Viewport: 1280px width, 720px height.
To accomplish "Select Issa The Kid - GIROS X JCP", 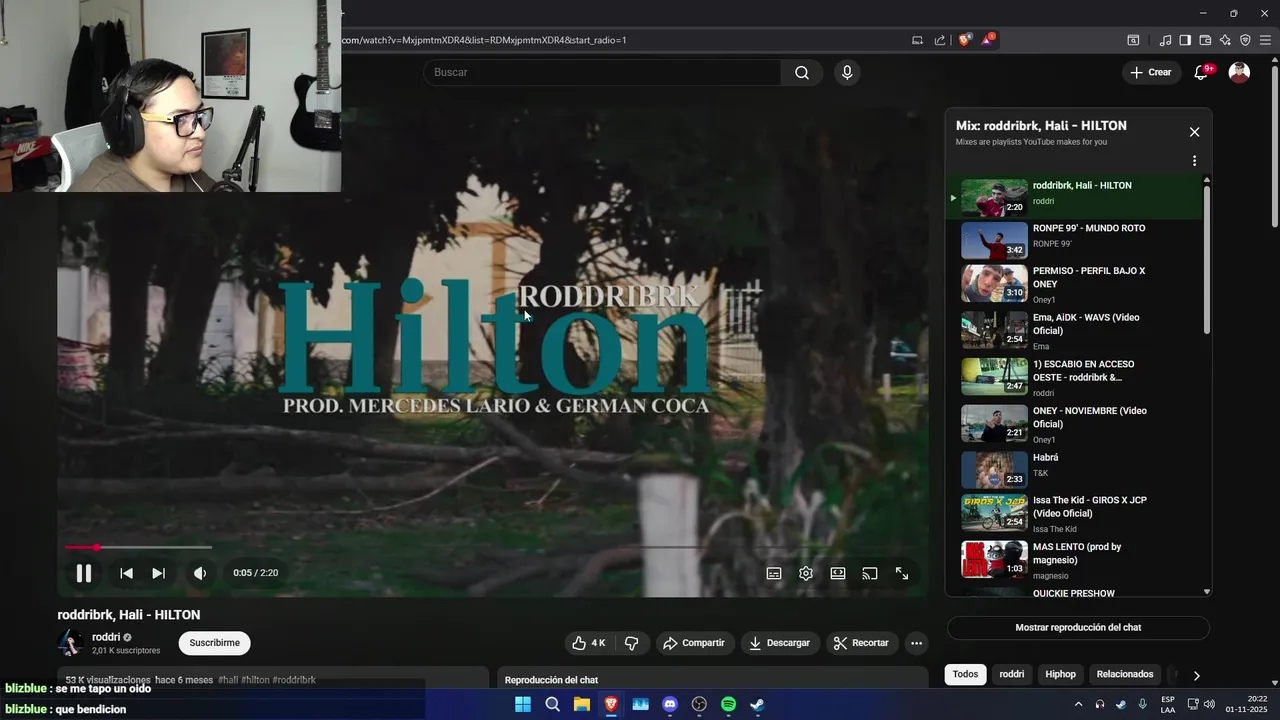I will 1075,513.
